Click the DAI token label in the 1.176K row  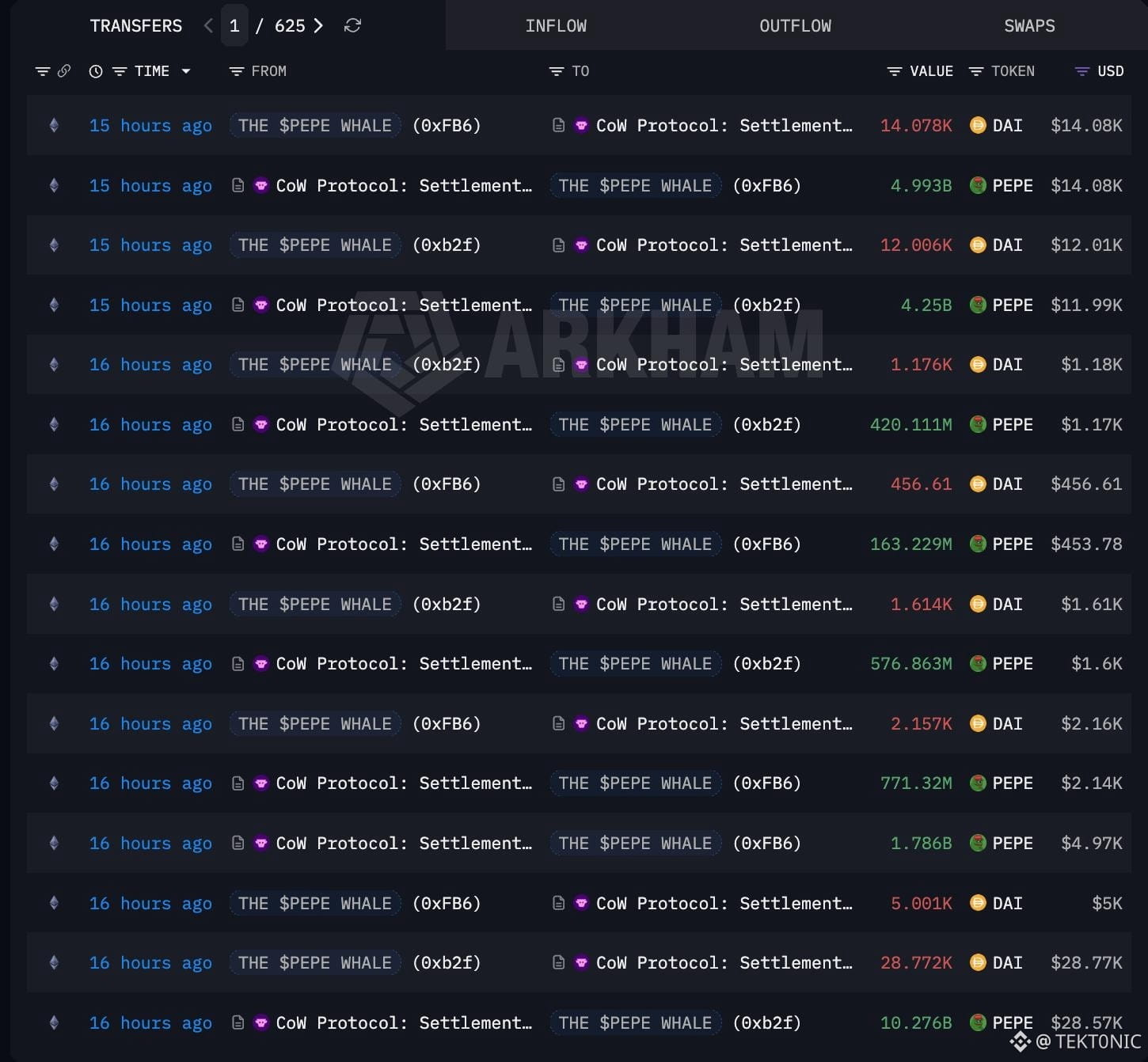click(x=1007, y=364)
